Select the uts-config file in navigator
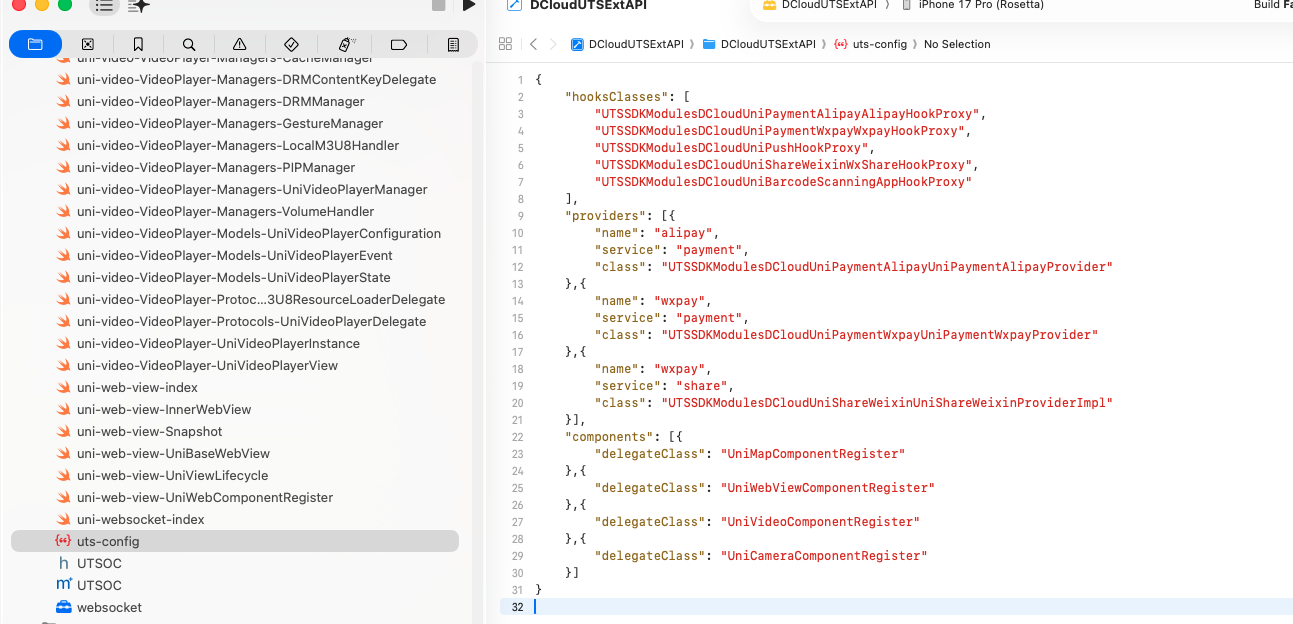The width and height of the screenshot is (1293, 624). (235, 541)
